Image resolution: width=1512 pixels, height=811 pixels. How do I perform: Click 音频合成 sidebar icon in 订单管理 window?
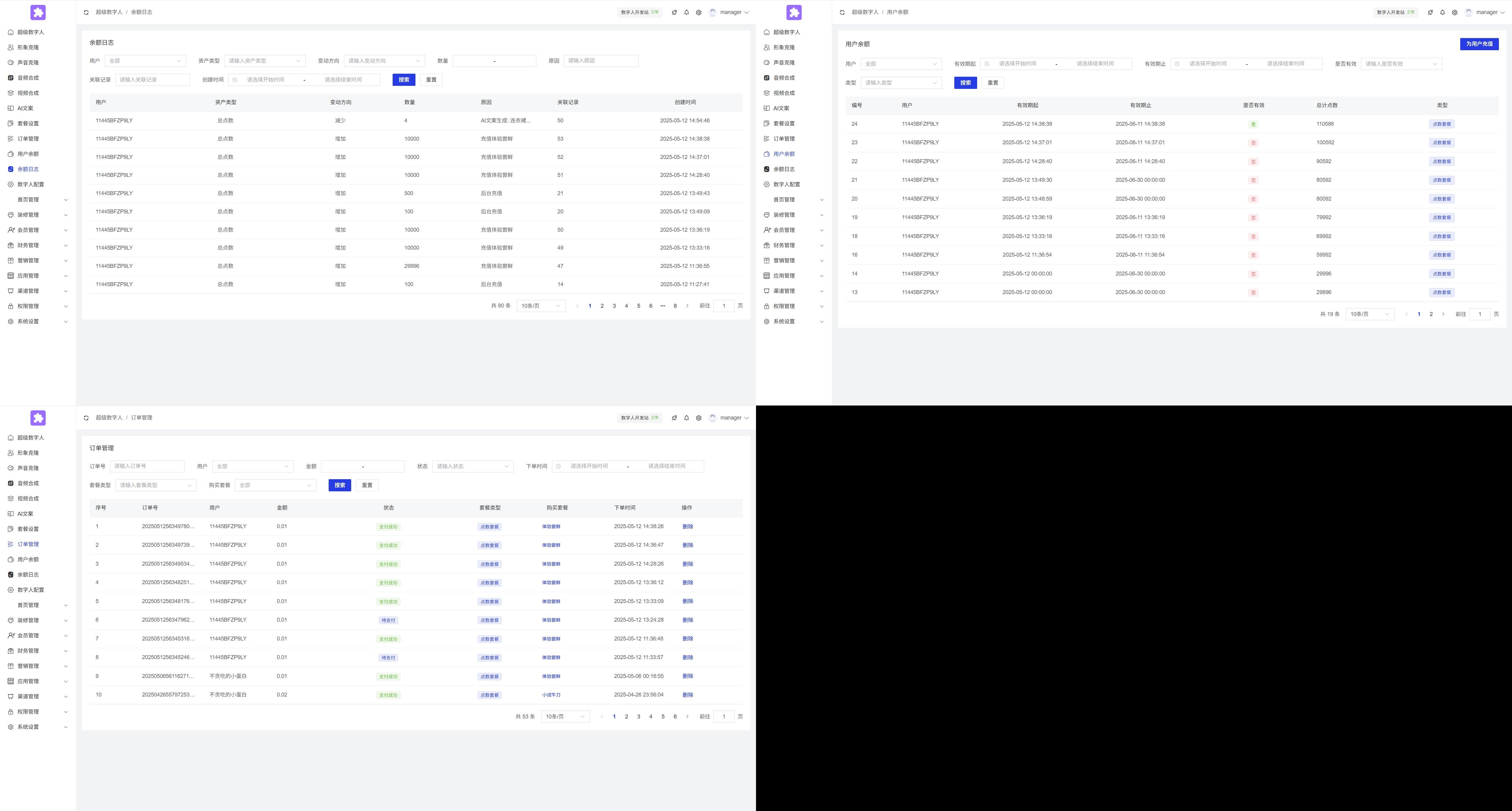coord(11,483)
